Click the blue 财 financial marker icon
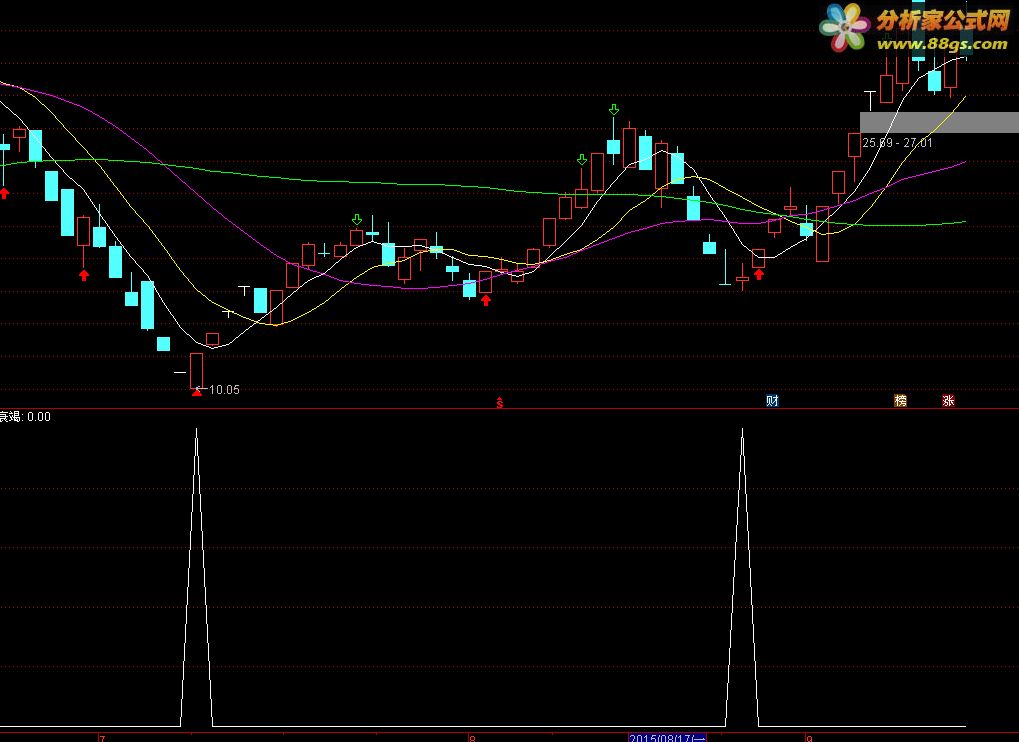1019x742 pixels. click(x=772, y=400)
